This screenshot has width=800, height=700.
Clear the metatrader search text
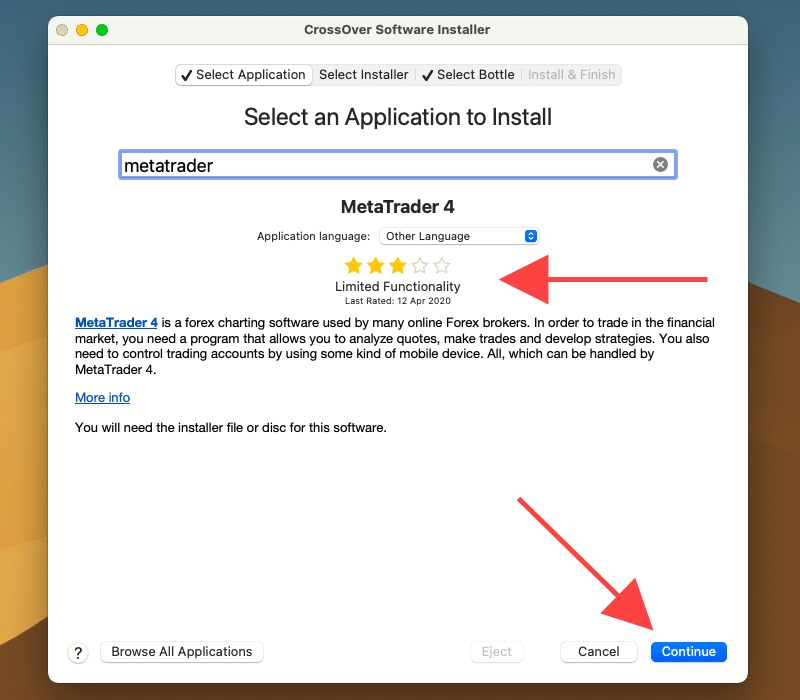click(x=660, y=165)
